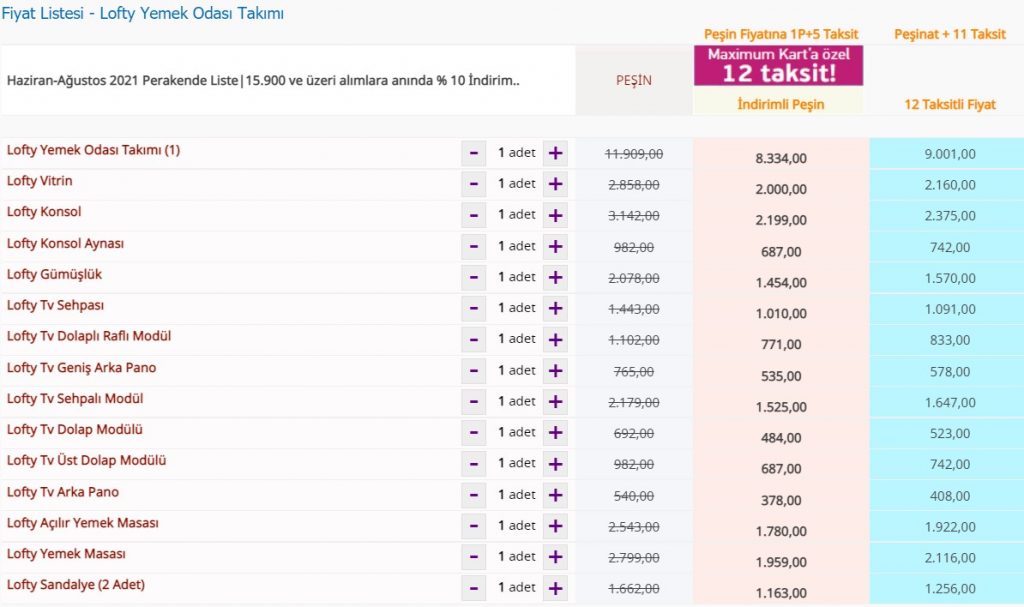Image resolution: width=1024 pixels, height=607 pixels.
Task: Click Lofty Tv Üst Dolap Modülü name
Action: coord(86,461)
